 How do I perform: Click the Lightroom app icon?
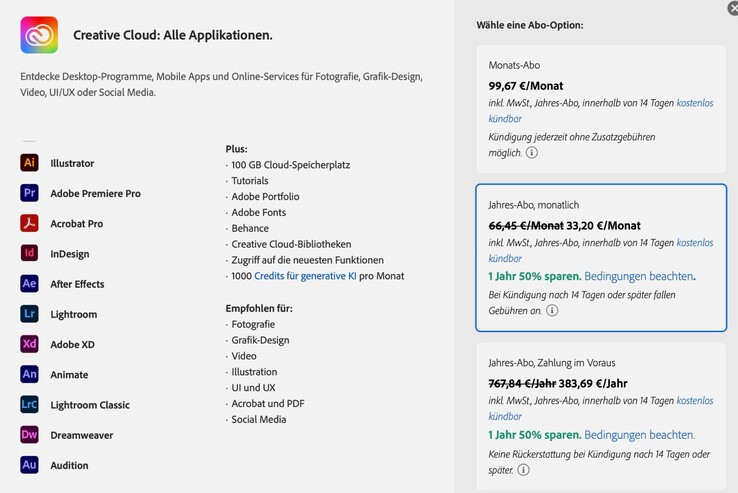click(x=30, y=314)
